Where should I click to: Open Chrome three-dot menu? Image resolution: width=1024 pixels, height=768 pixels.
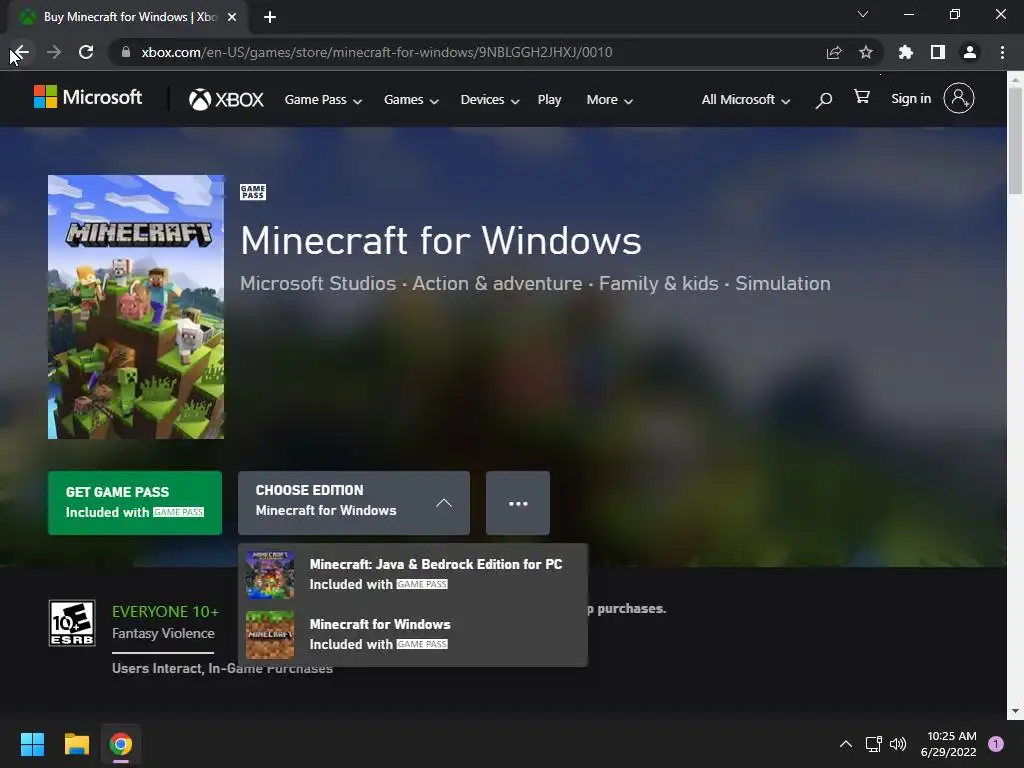pos(1002,52)
